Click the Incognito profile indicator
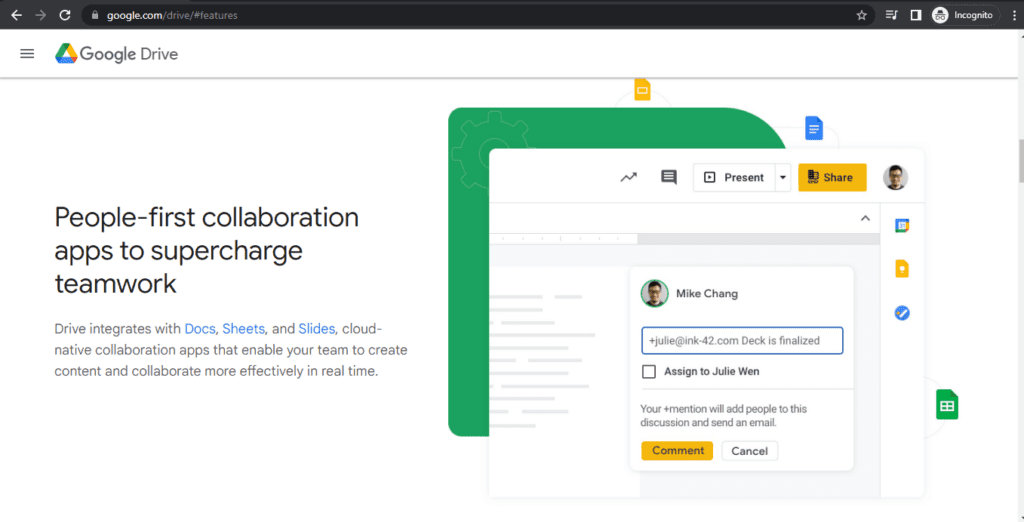1024x522 pixels. click(x=964, y=15)
